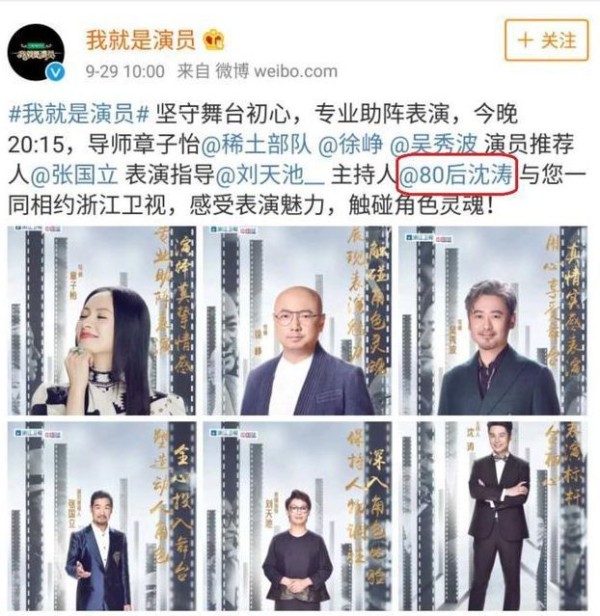
Task: Open the #我就是演员# hashtag topic
Action: point(79,114)
